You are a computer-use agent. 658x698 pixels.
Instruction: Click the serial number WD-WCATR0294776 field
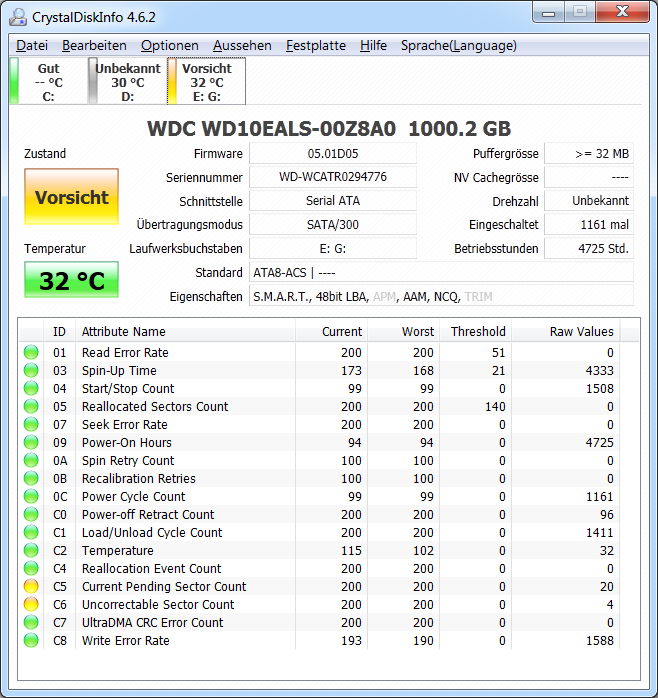[333, 177]
